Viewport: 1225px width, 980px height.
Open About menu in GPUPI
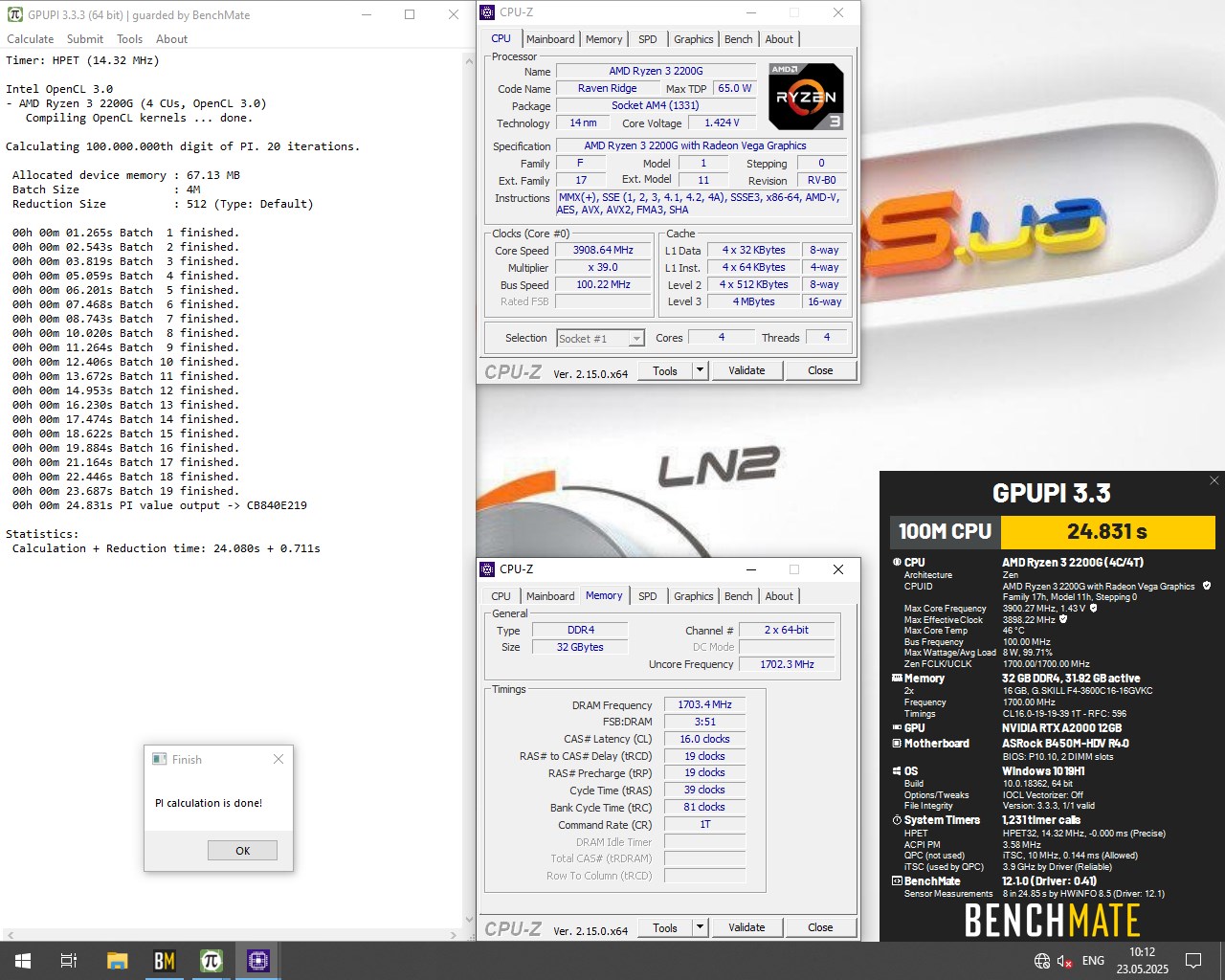172,39
